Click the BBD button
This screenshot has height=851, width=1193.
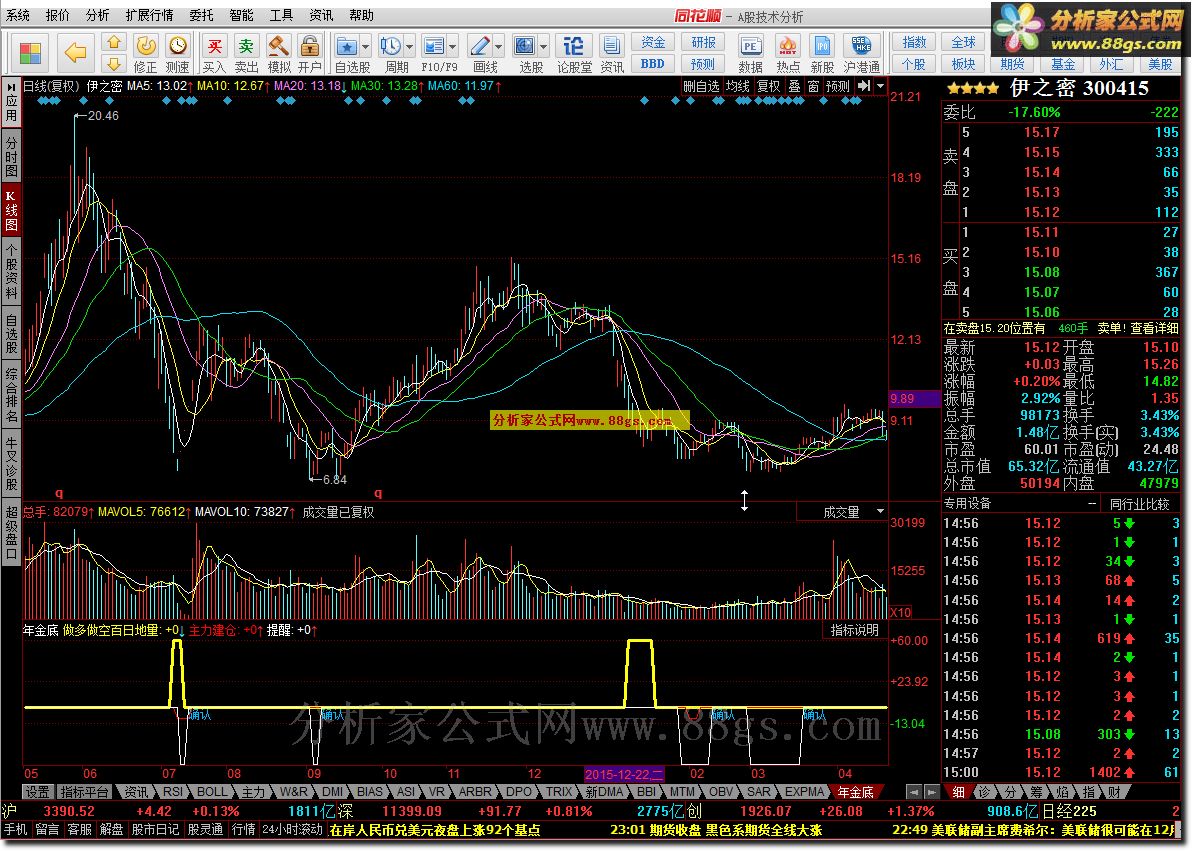click(x=653, y=64)
